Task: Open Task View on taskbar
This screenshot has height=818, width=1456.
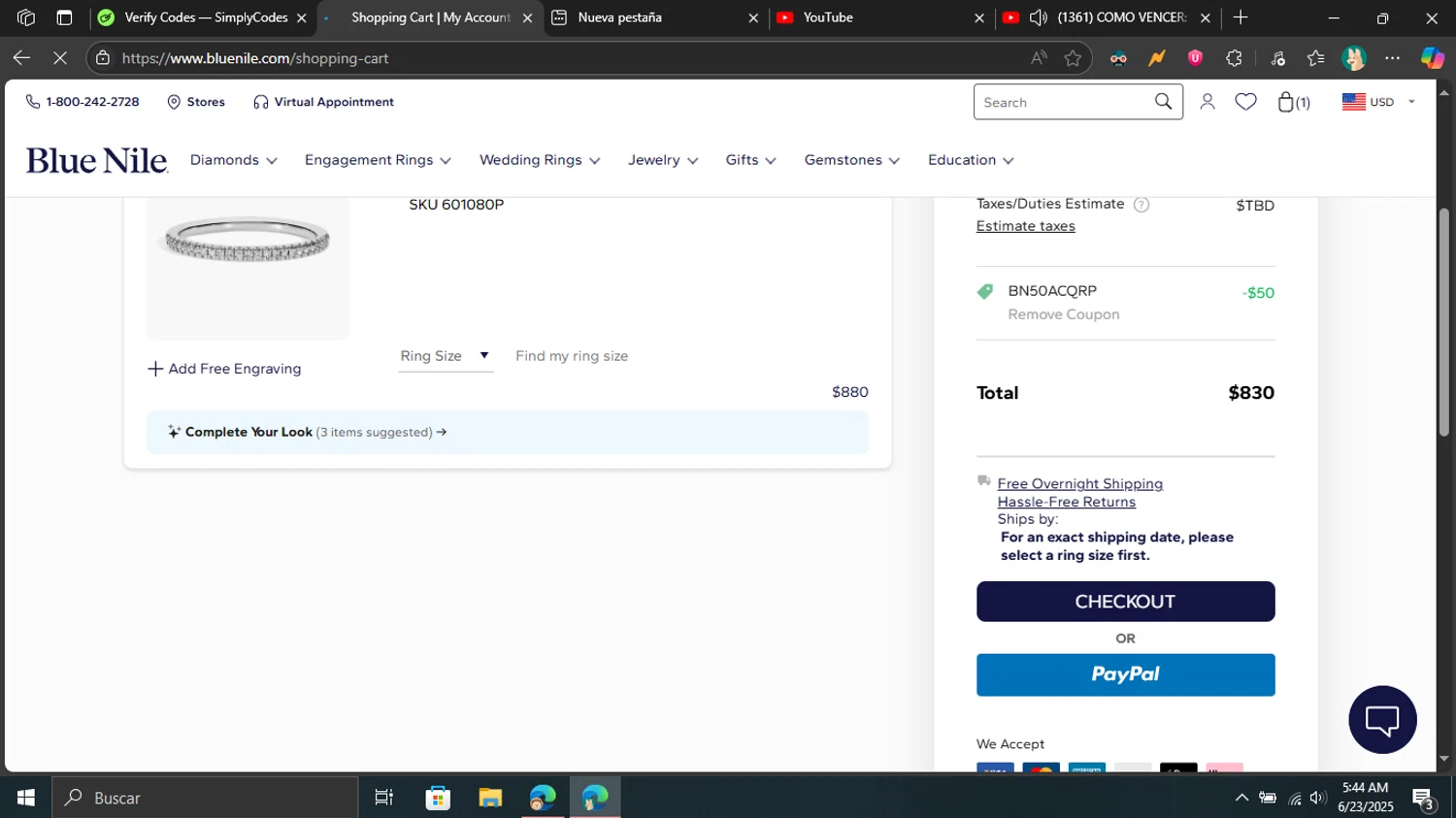Action: tap(384, 798)
